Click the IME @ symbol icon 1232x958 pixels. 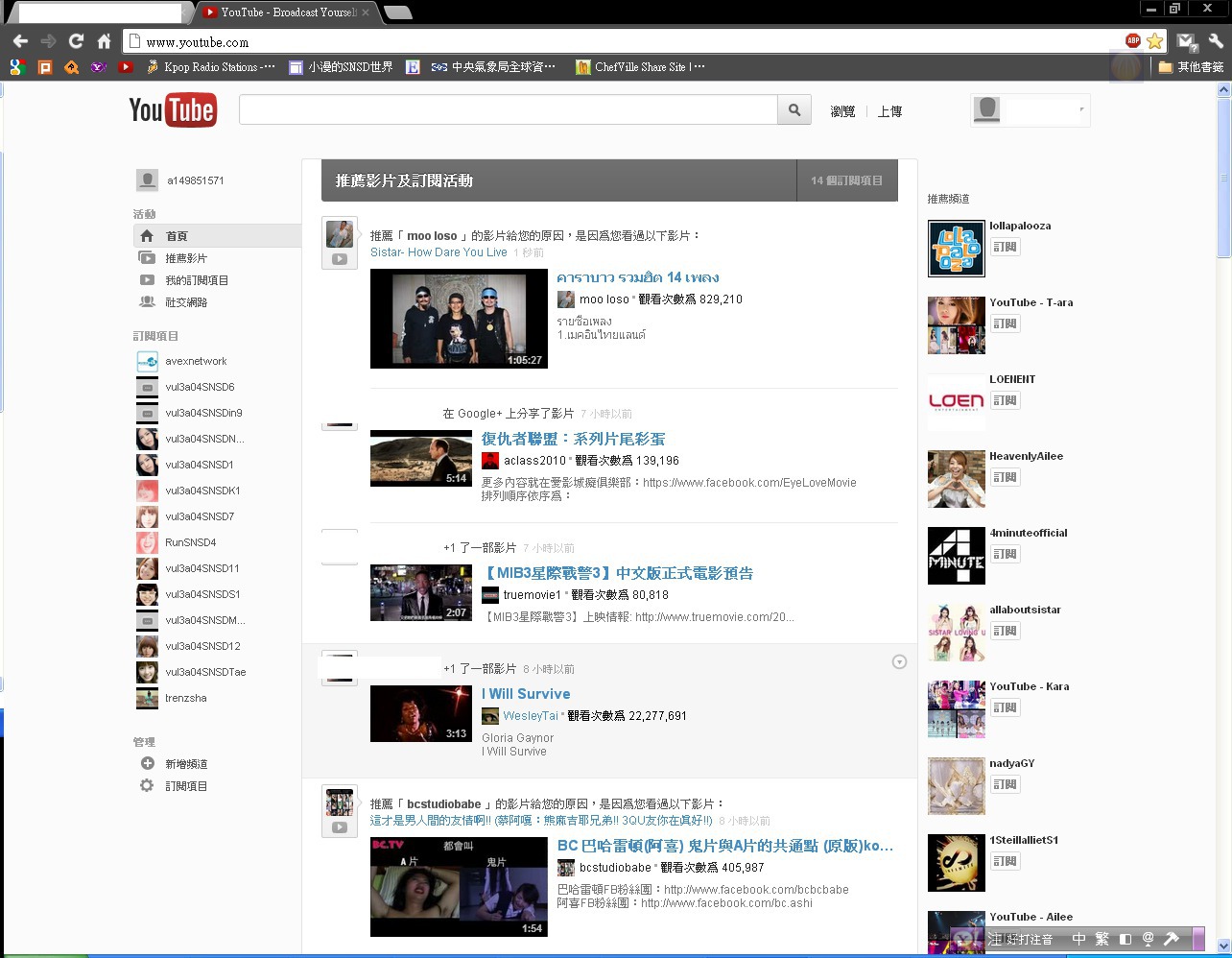pyautogui.click(x=1148, y=938)
